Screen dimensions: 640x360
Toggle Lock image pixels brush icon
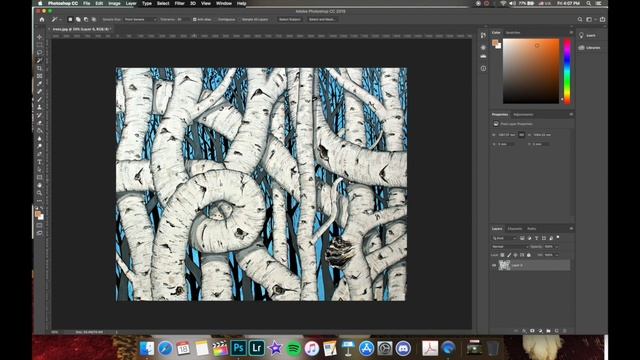509,255
